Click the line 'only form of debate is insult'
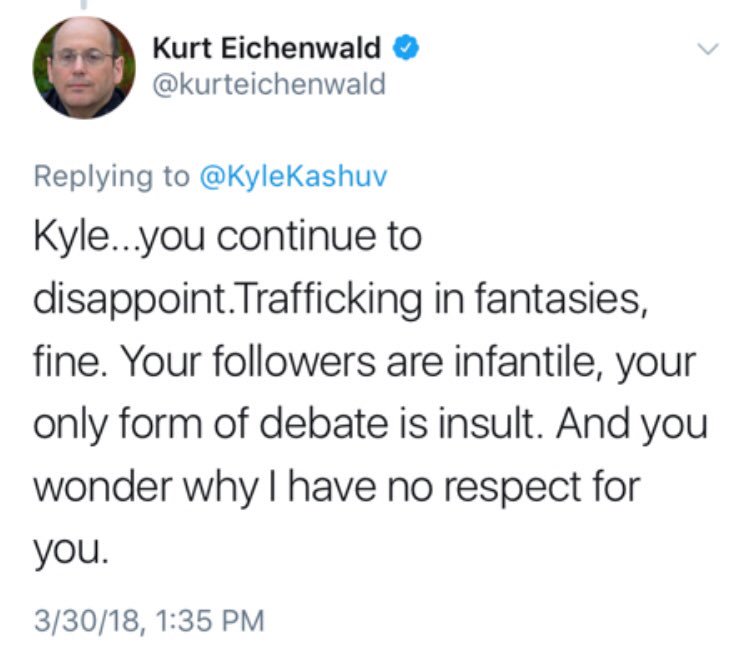This screenshot has width=750, height=658. coord(370,425)
